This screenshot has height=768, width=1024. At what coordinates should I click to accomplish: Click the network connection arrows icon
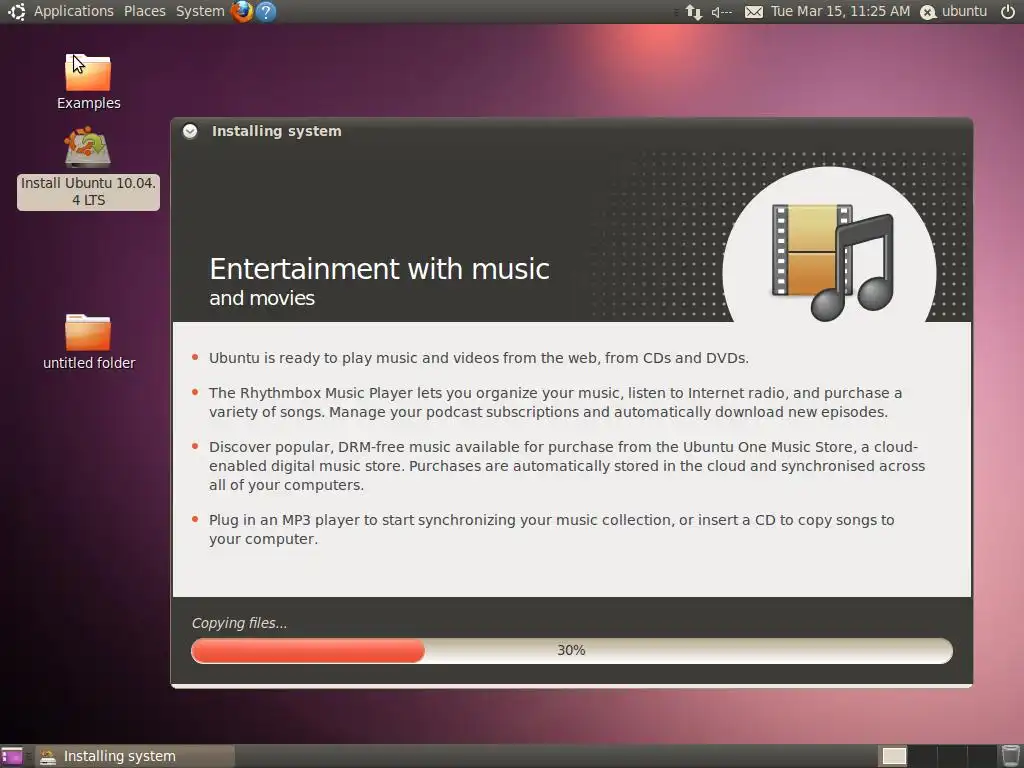point(694,12)
